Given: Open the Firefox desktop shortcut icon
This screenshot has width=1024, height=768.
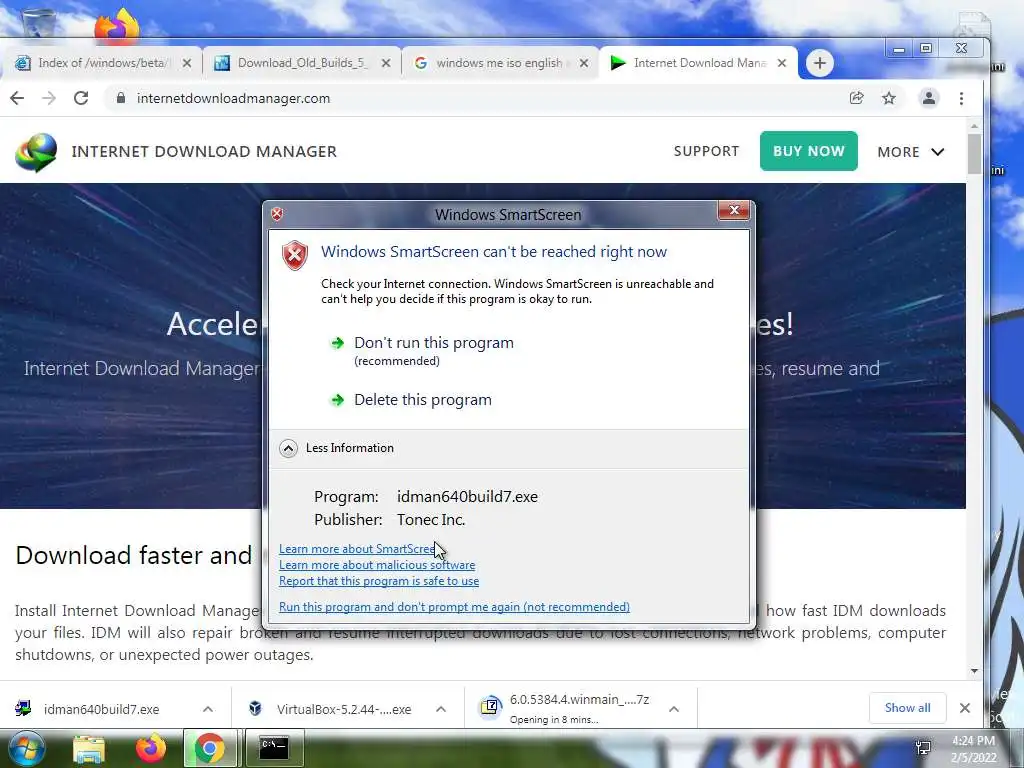Looking at the screenshot, I should [x=116, y=26].
